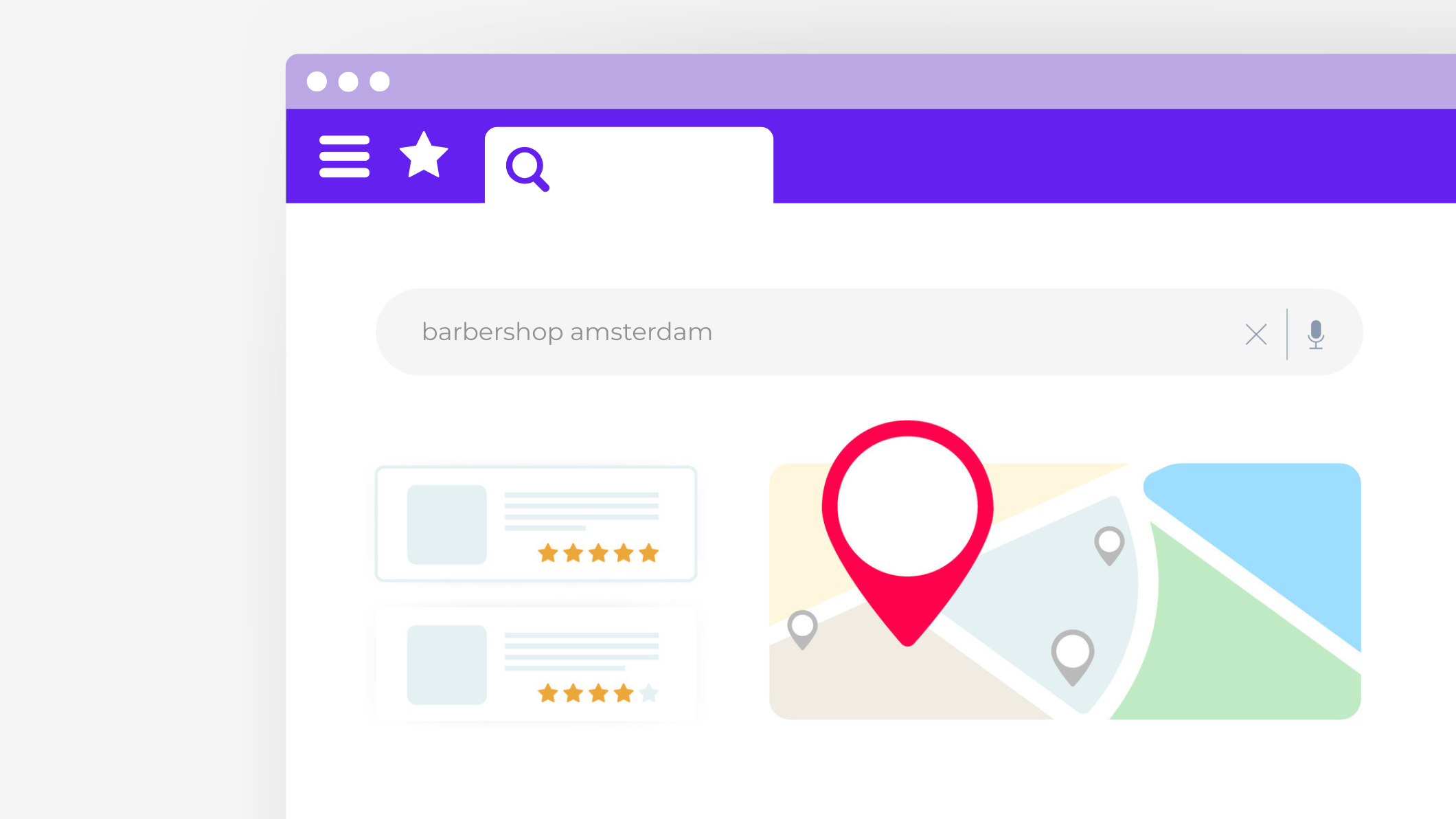The height and width of the screenshot is (819, 1456).
Task: Clear the search with the X icon
Action: click(1256, 335)
